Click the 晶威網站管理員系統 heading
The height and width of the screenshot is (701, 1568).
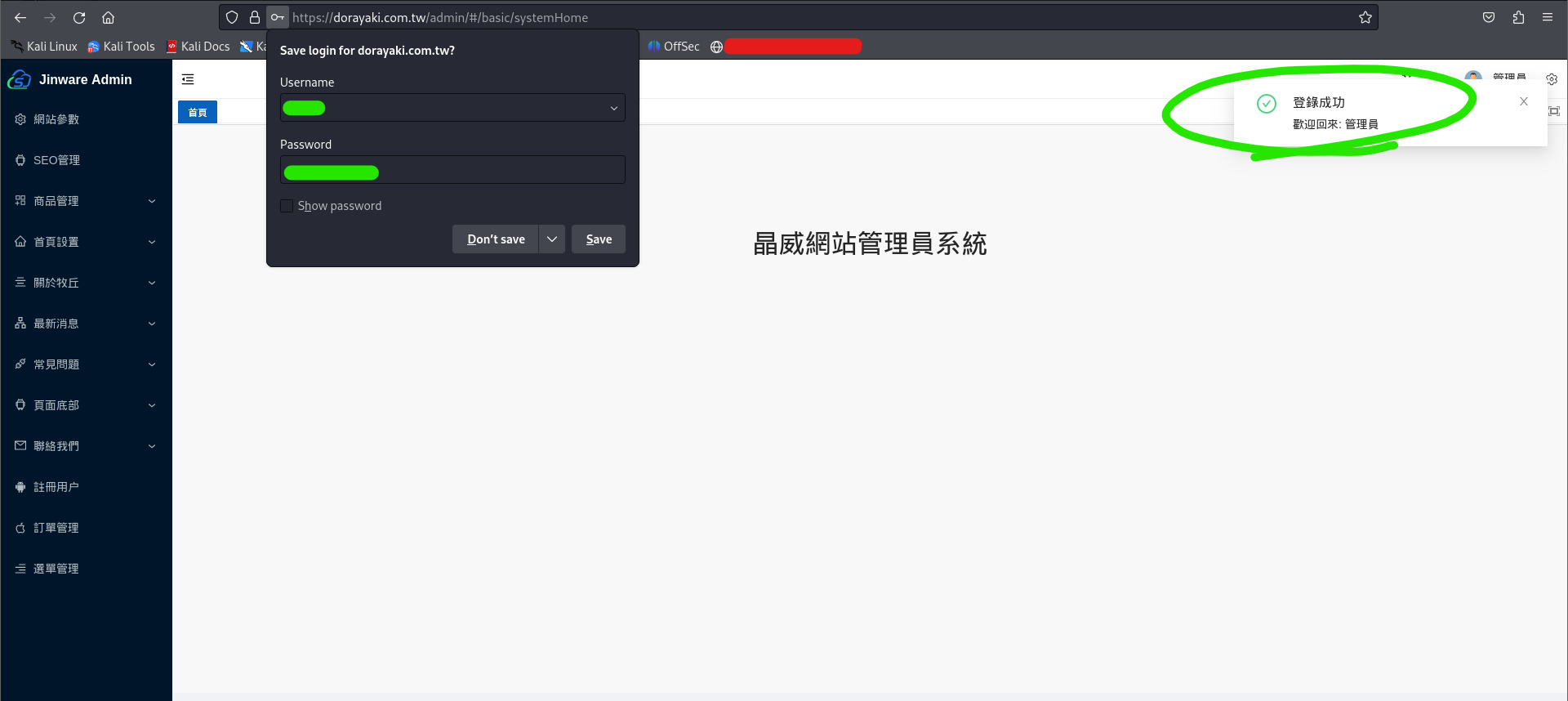click(x=870, y=243)
